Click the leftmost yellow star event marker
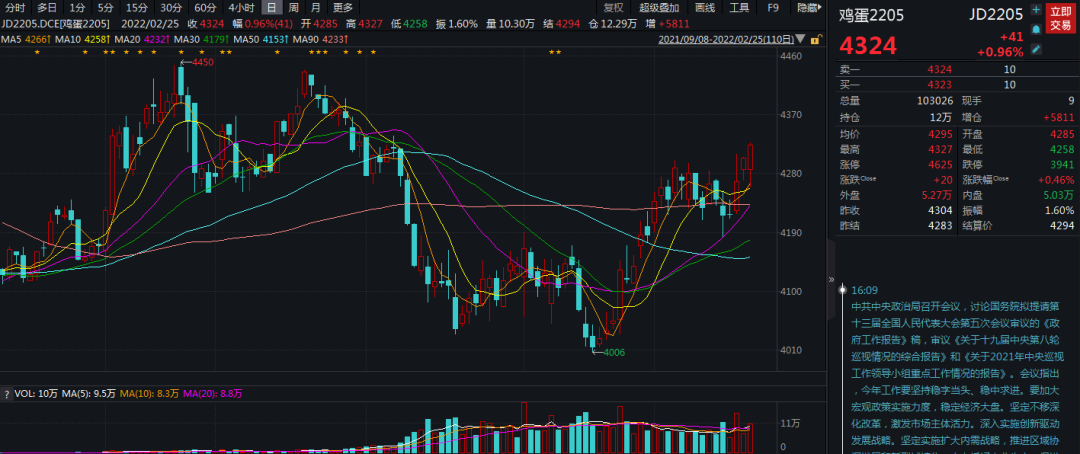 pos(37,52)
